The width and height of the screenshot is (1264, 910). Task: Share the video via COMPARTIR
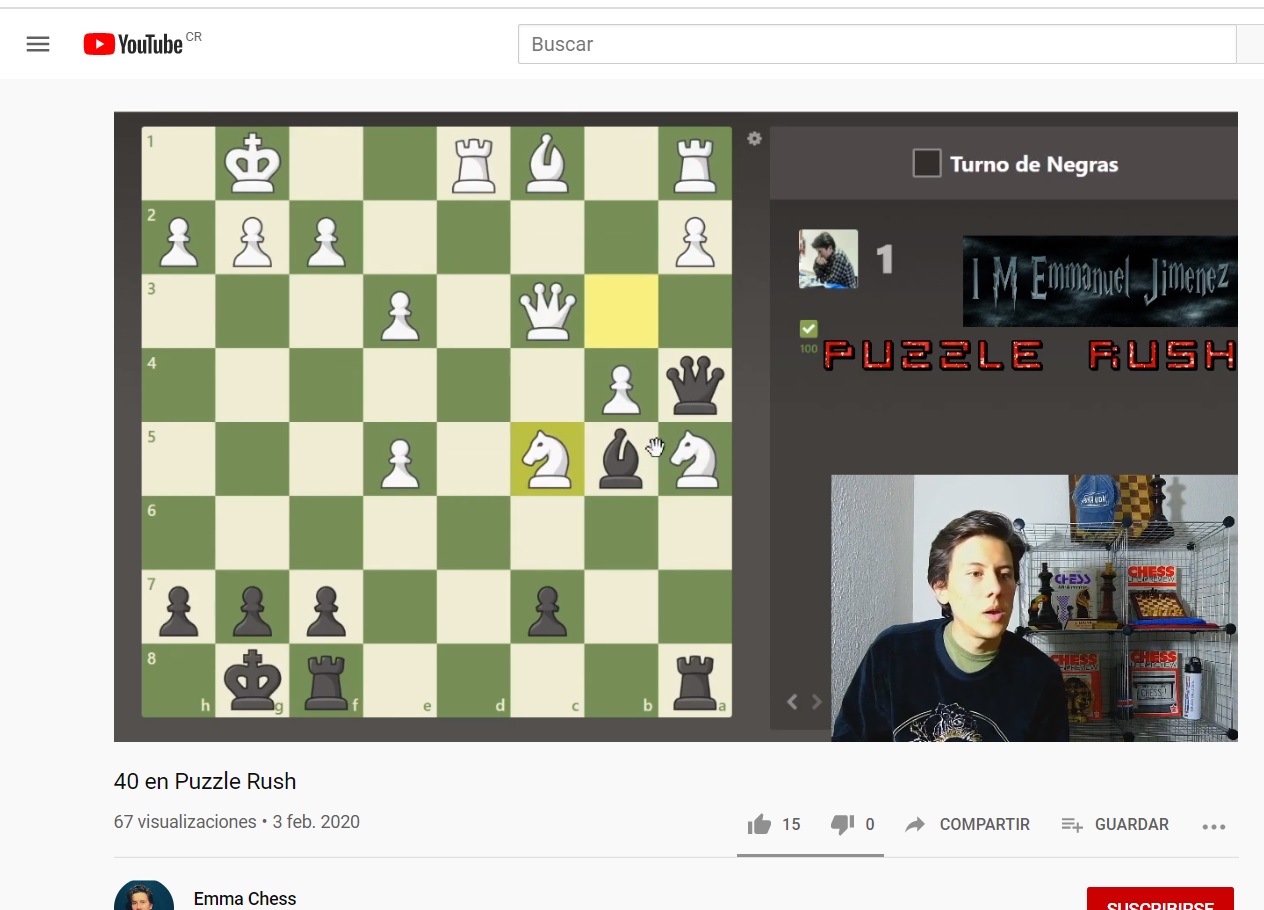pos(967,824)
